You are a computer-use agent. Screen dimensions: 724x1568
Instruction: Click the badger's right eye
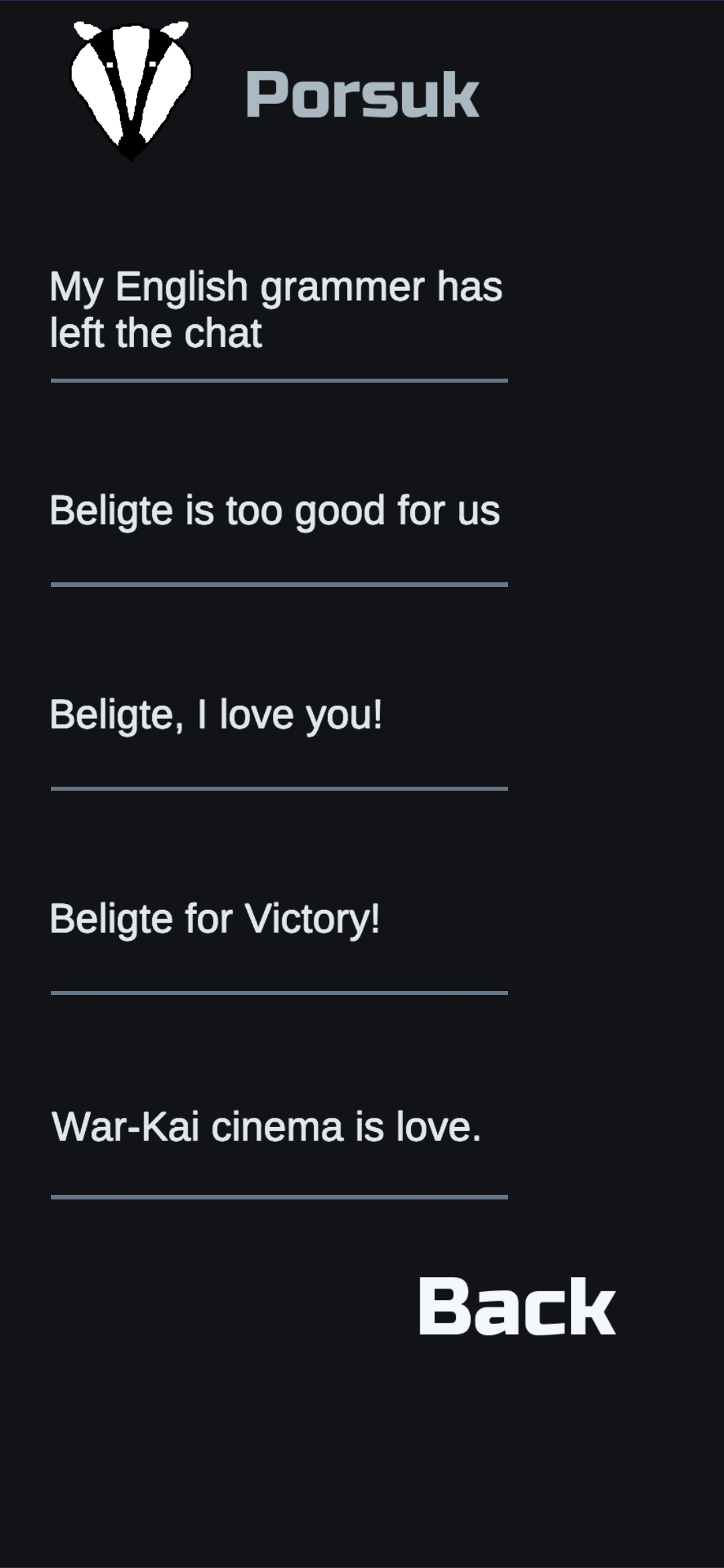point(152,65)
